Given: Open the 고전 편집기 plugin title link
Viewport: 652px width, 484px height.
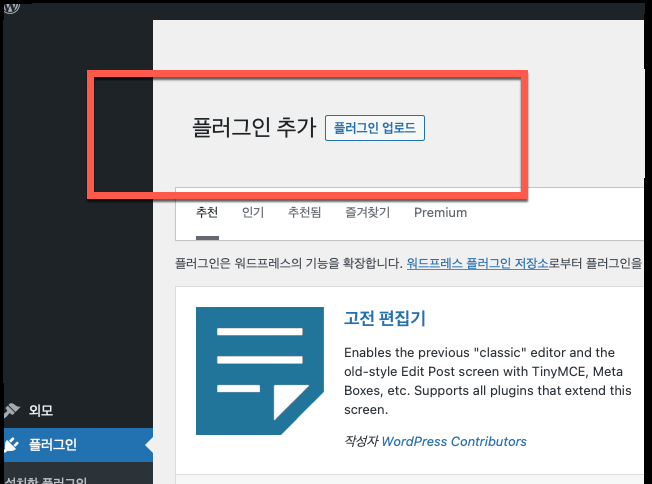Looking at the screenshot, I should click(x=385, y=319).
